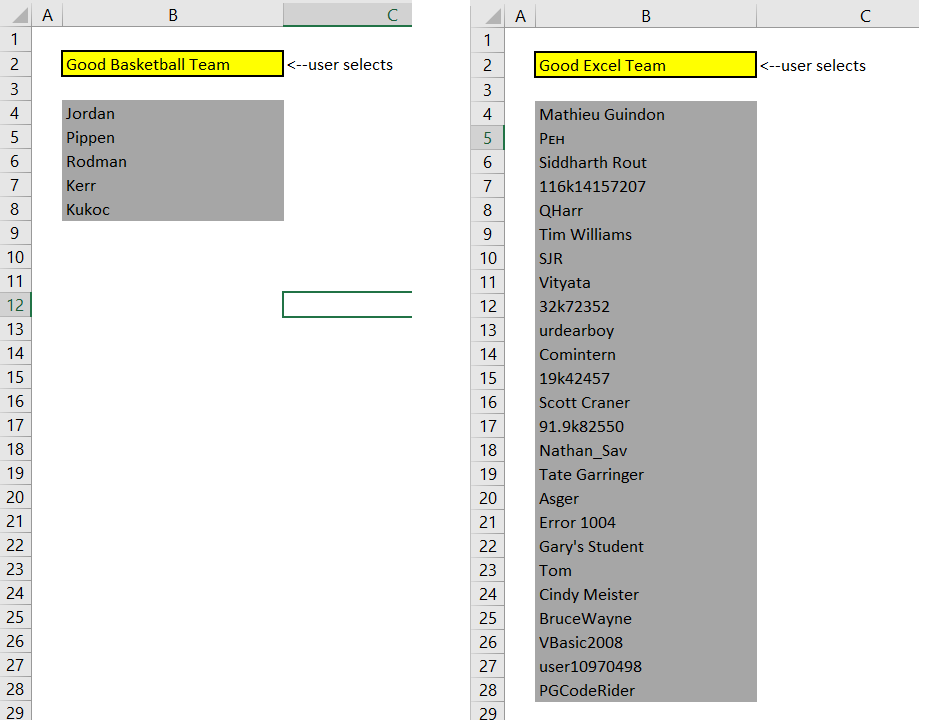931x720 pixels.
Task: Open the Good Excel Team selector cell
Action: pyautogui.click(x=645, y=64)
